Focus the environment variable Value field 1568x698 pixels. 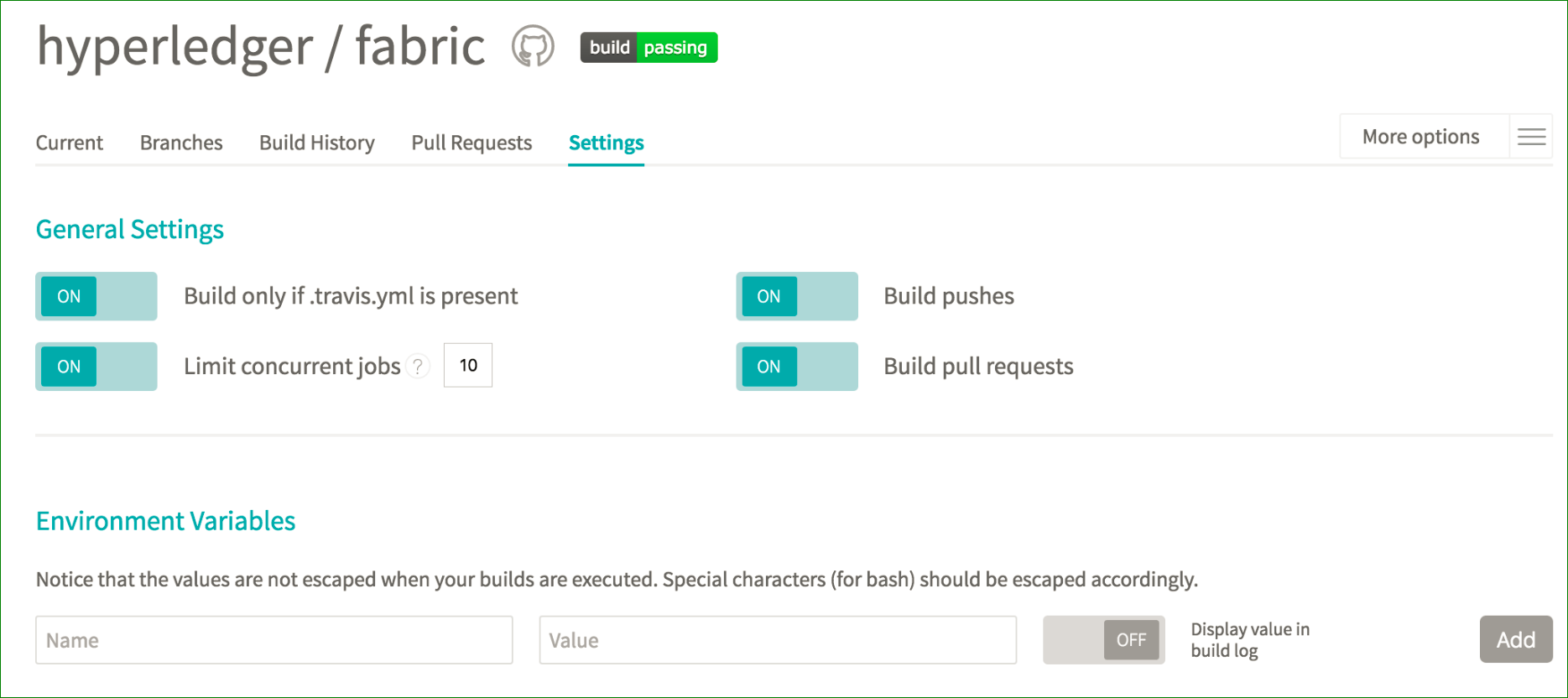tap(778, 640)
